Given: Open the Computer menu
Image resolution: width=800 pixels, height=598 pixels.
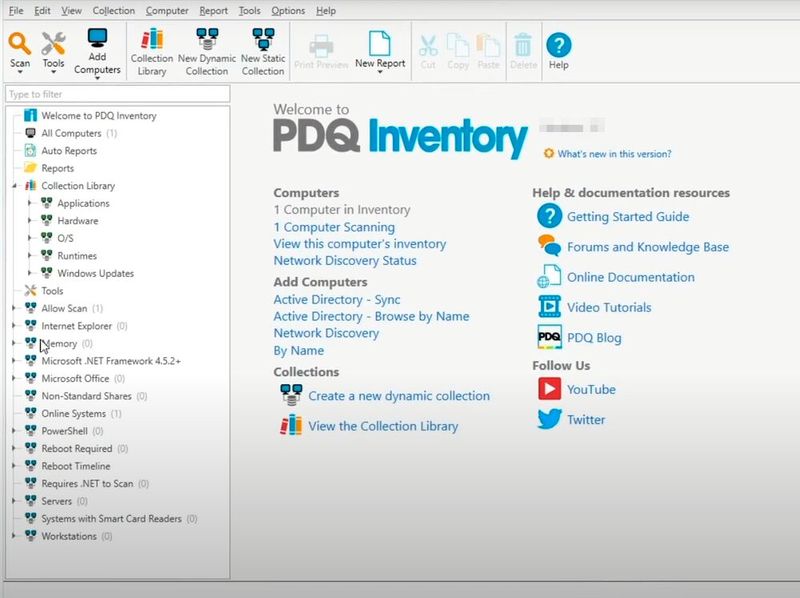Looking at the screenshot, I should 166,11.
